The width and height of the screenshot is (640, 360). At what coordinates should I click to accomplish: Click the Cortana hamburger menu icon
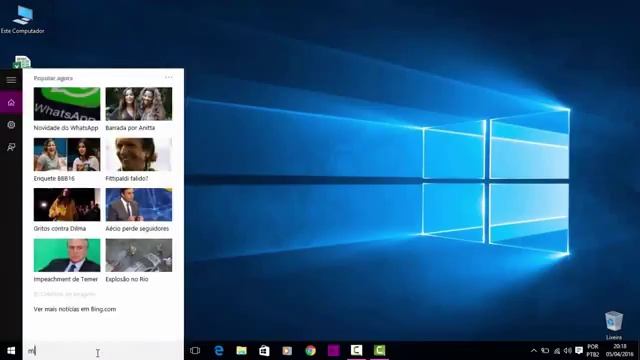pos(11,80)
